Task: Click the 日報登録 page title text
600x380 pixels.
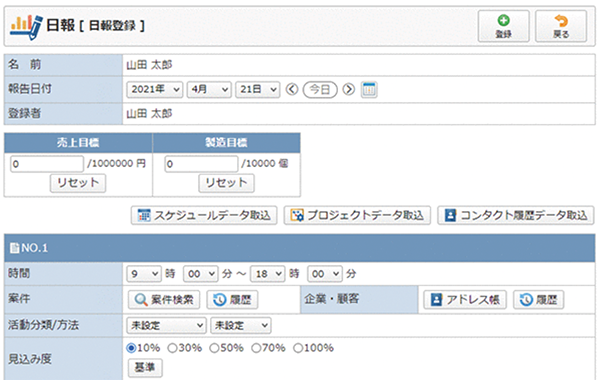Action: pyautogui.click(x=112, y=26)
